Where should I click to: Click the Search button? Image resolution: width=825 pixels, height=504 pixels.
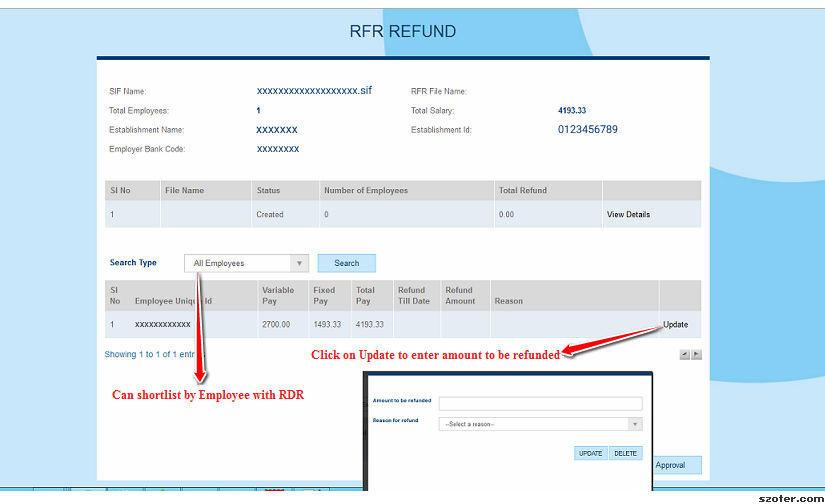346,263
